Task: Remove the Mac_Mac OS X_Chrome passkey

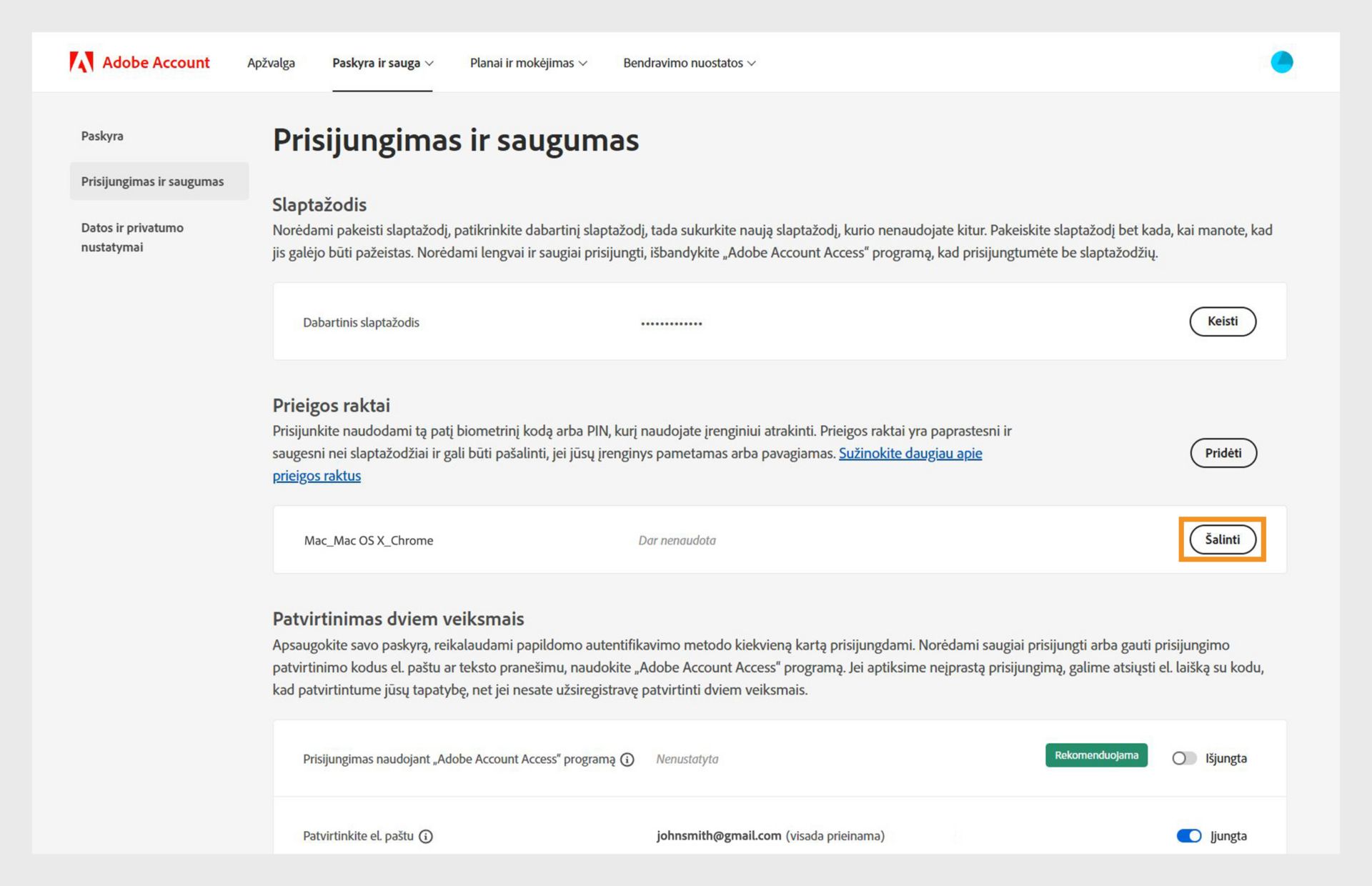Action: (x=1222, y=539)
